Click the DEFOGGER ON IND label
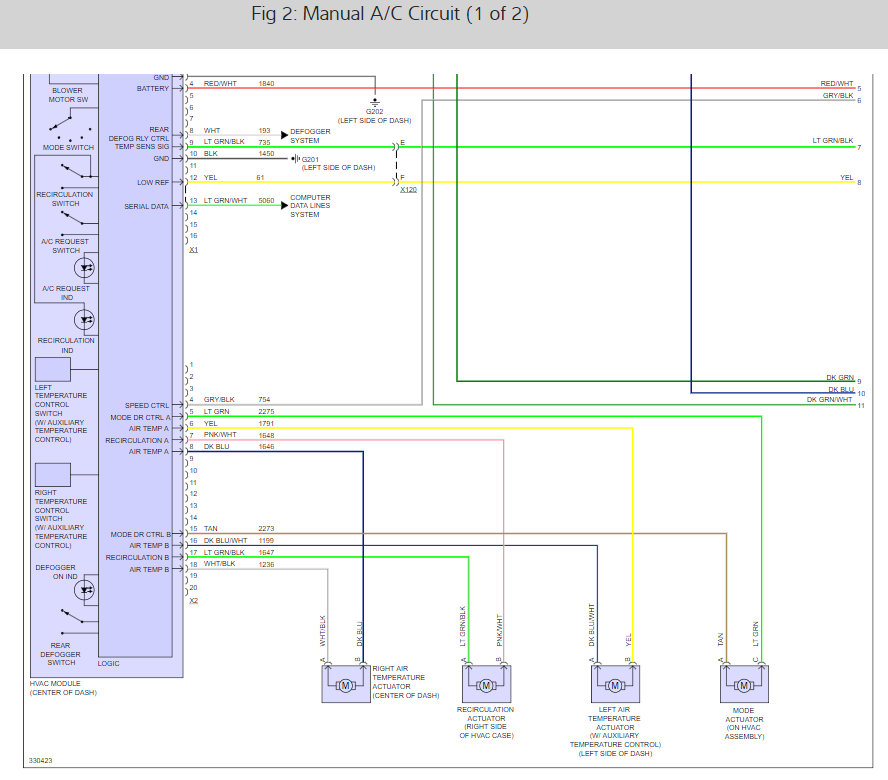888x780 pixels. click(x=56, y=572)
